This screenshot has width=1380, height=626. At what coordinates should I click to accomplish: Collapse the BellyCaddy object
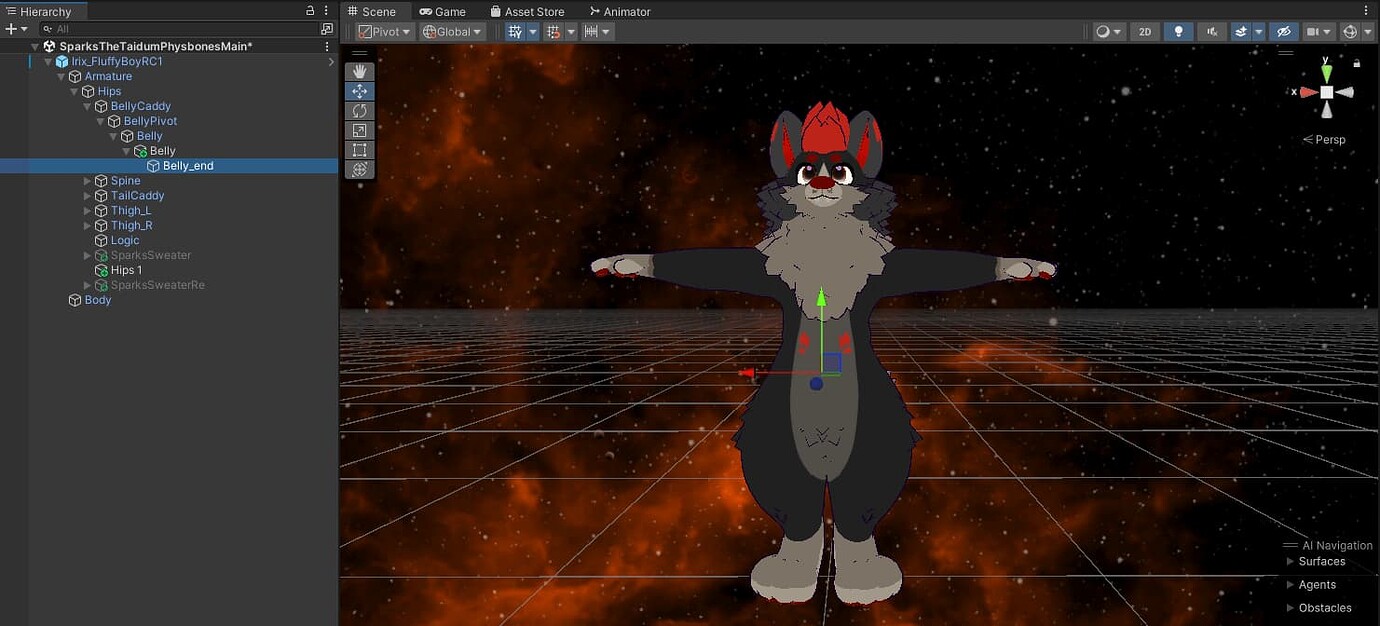click(x=87, y=106)
